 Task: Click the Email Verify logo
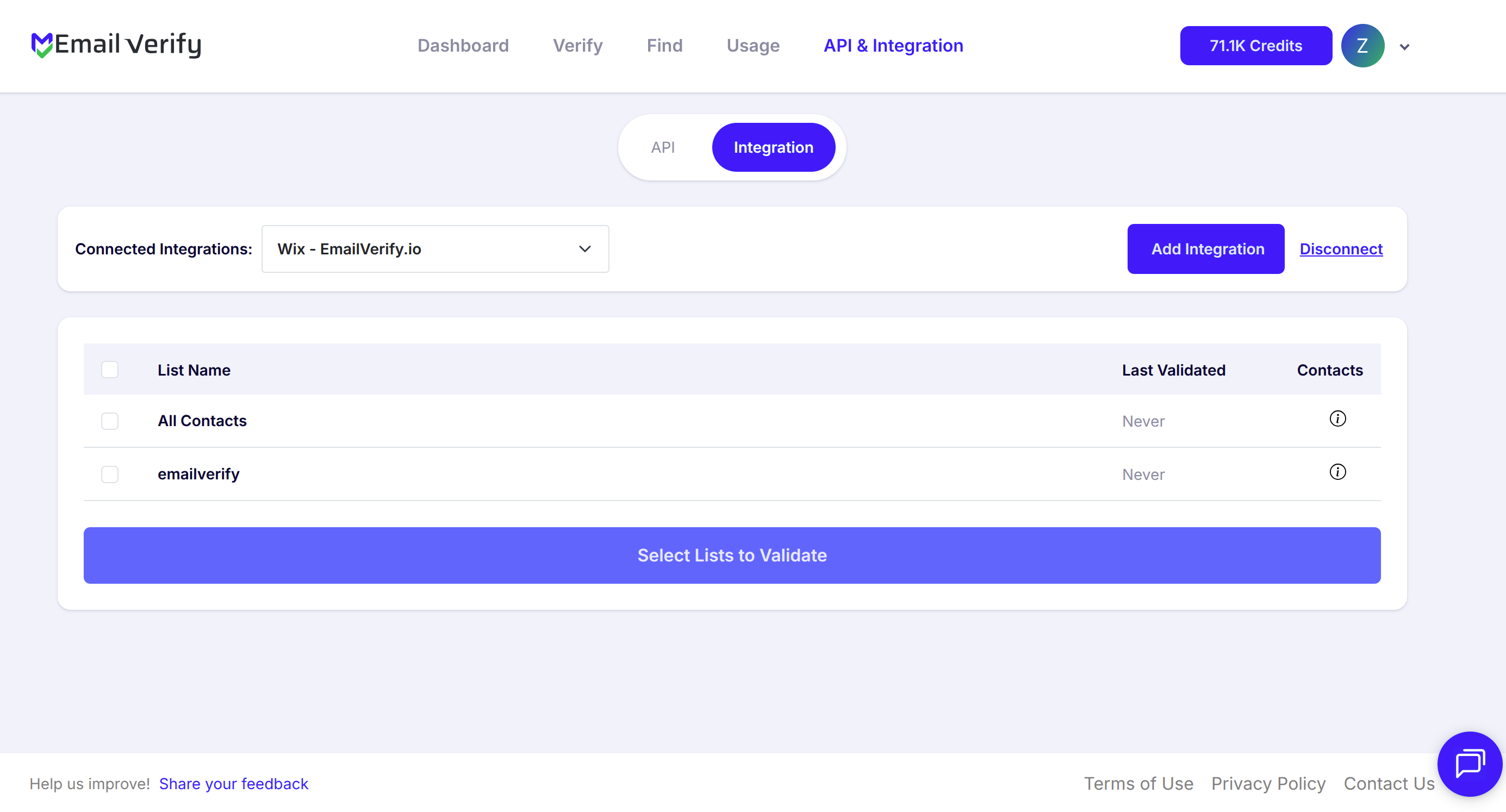(x=116, y=45)
